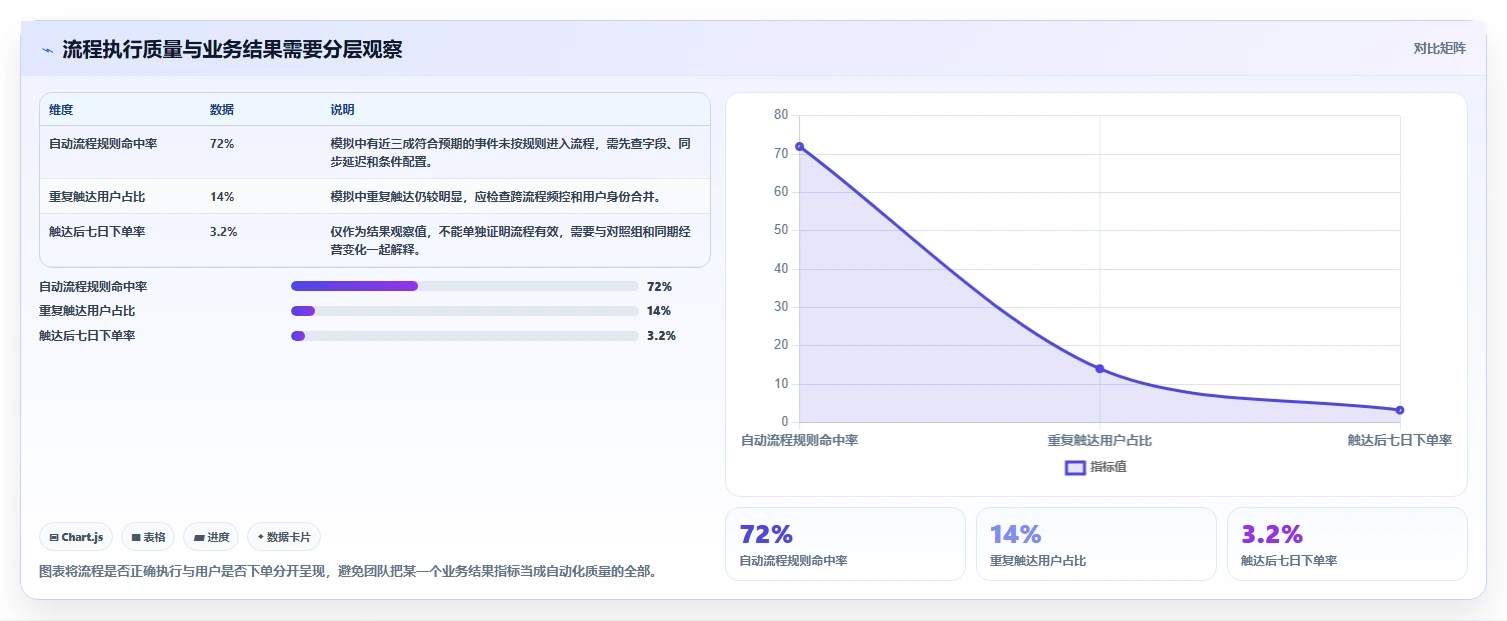Click the chart data point at 3.2

1399,410
